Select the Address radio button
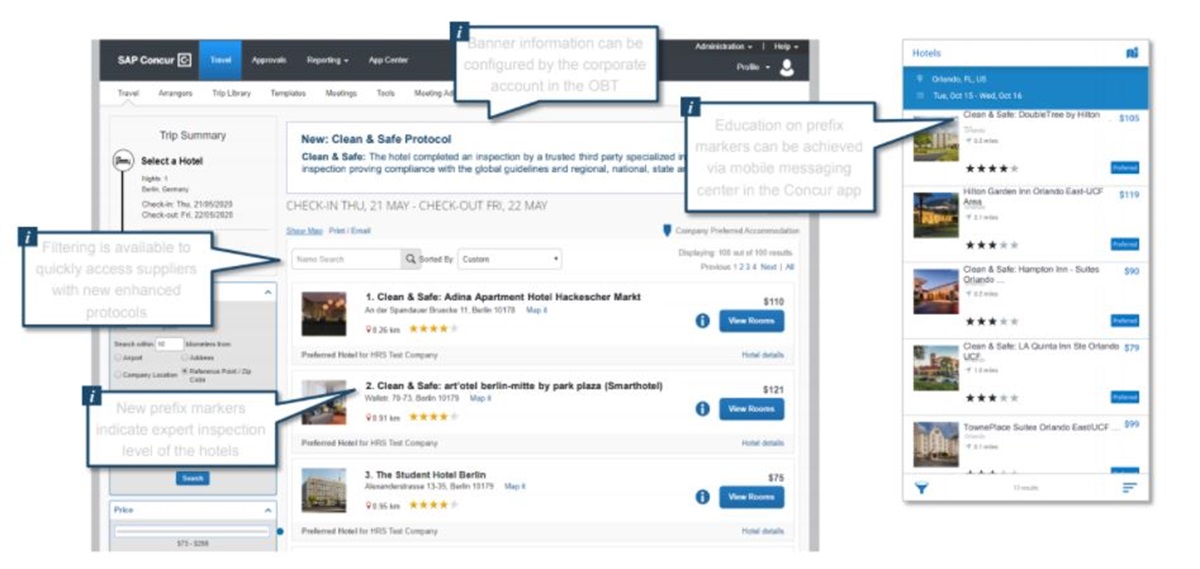Image resolution: width=1200 pixels, height=569 pixels. tap(185, 356)
